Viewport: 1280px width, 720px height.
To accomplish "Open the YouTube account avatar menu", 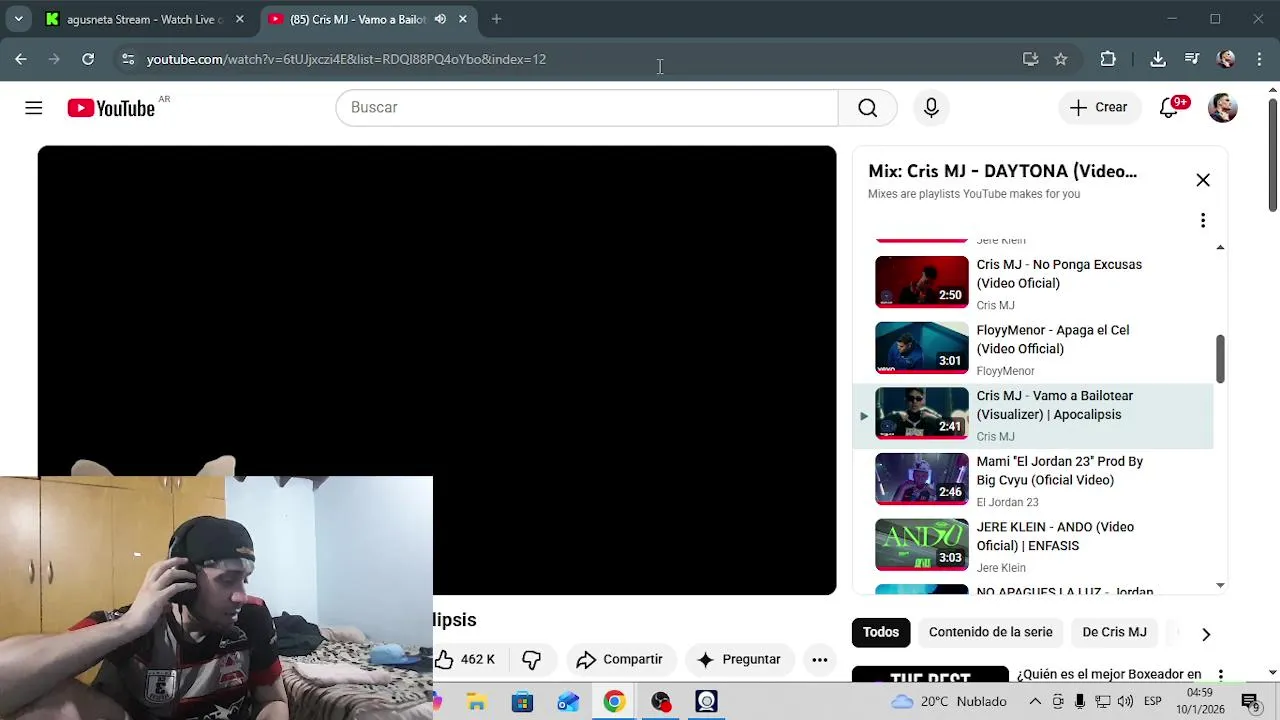I will 1222,108.
